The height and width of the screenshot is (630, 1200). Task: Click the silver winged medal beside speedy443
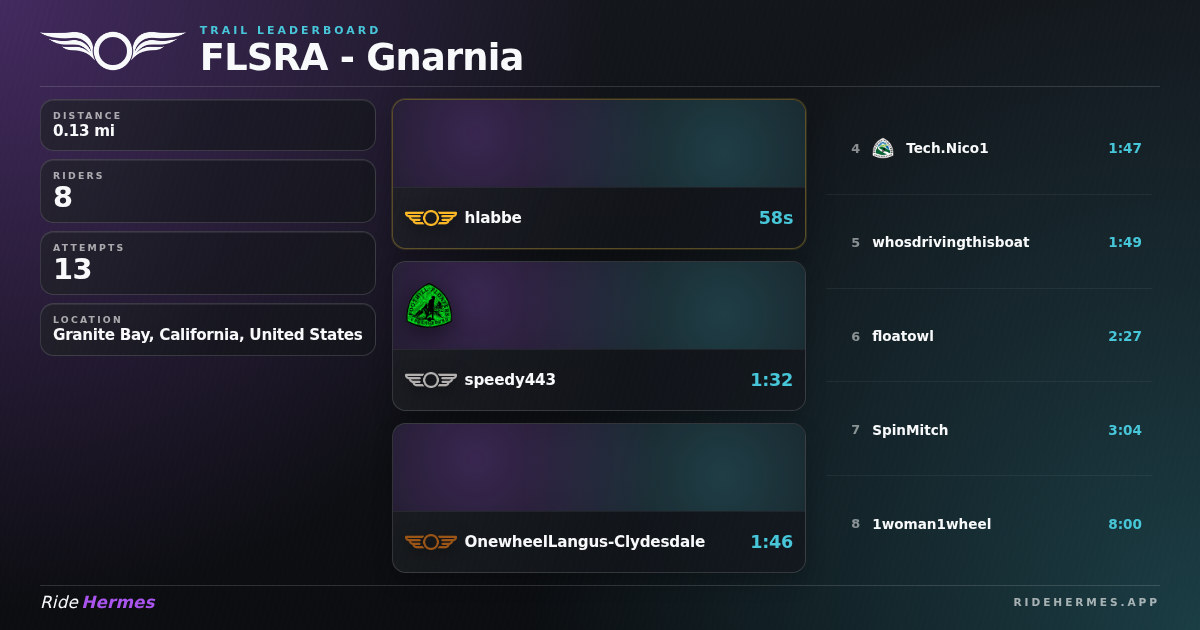431,380
